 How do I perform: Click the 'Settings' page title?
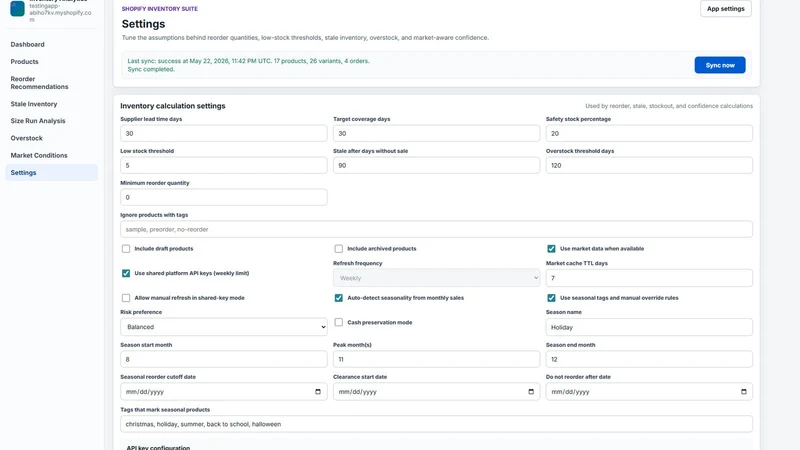143,24
